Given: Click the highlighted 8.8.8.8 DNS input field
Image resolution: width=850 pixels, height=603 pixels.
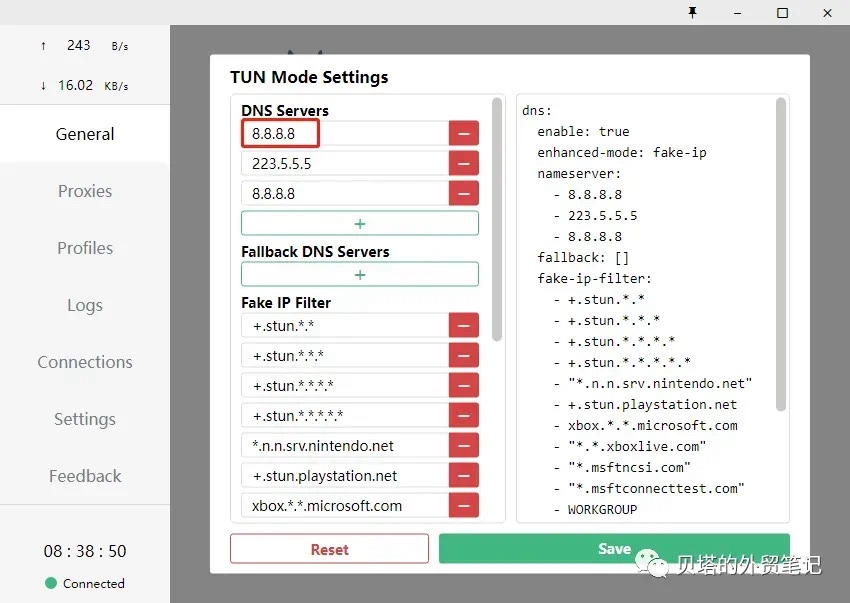Looking at the screenshot, I should point(280,133).
